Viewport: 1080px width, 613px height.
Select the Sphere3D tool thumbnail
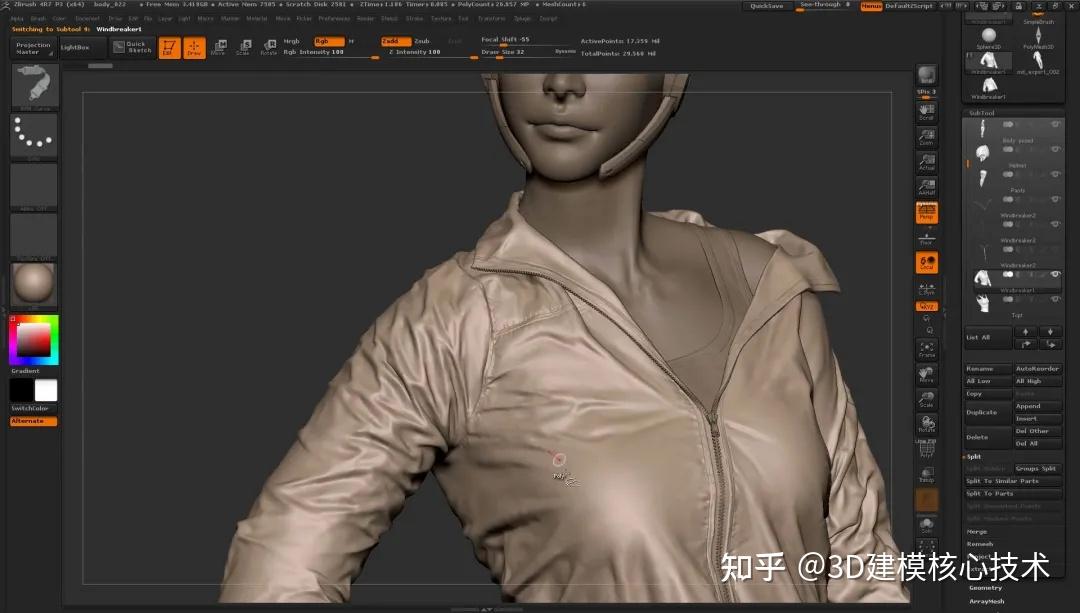coord(988,38)
